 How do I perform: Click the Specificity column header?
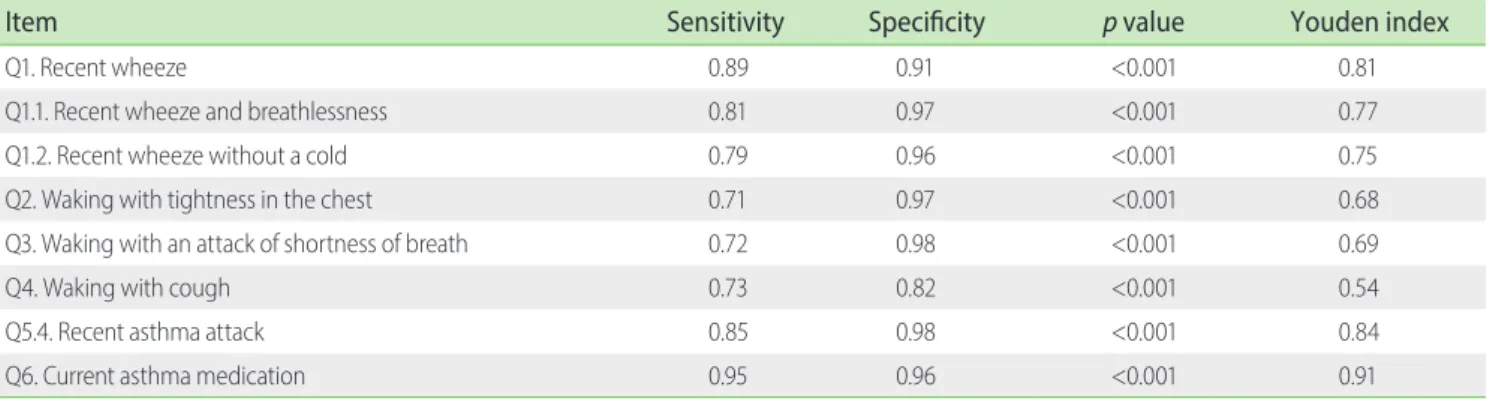tap(929, 23)
